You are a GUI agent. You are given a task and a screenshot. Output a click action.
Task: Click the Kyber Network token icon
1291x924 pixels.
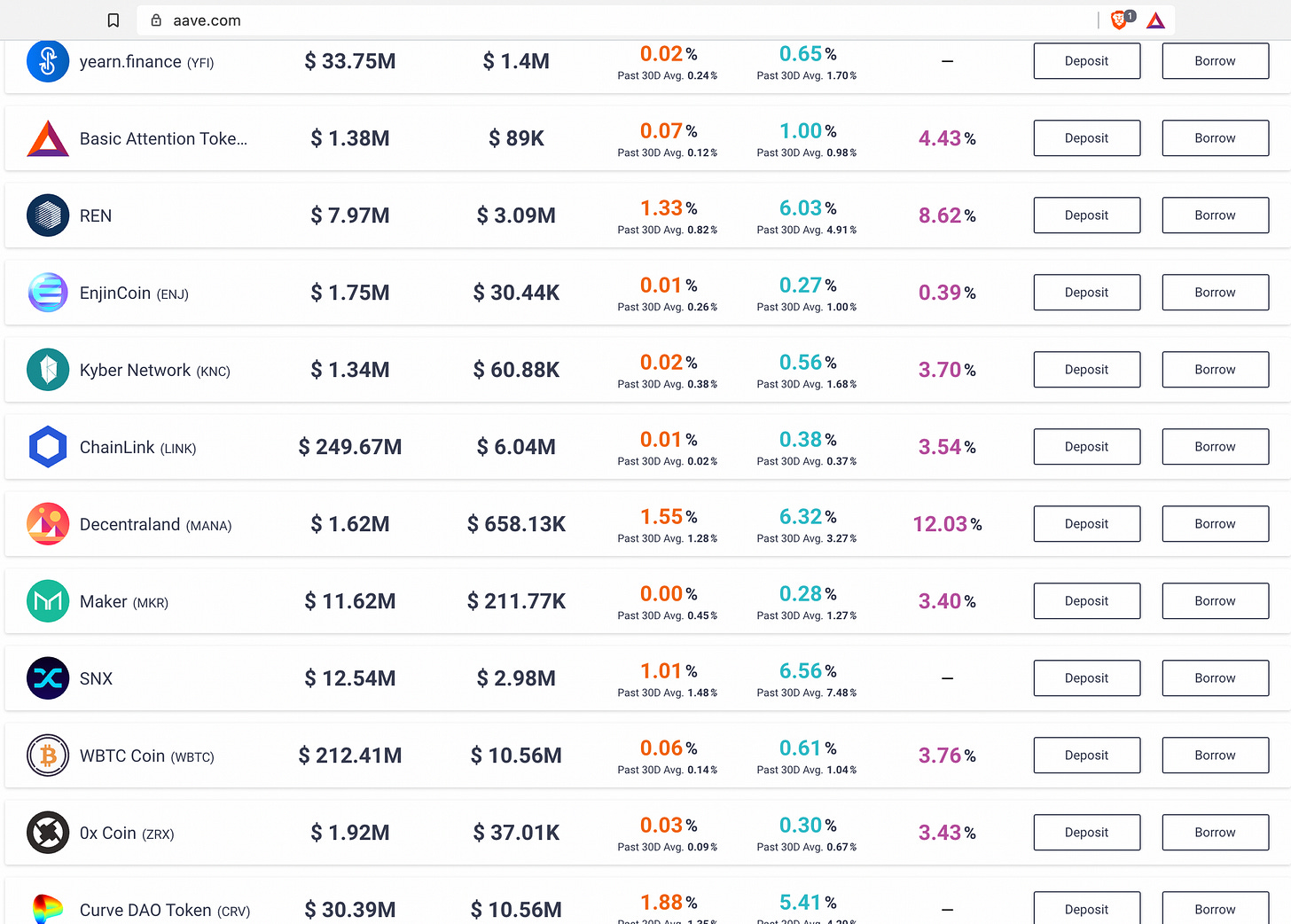click(48, 370)
